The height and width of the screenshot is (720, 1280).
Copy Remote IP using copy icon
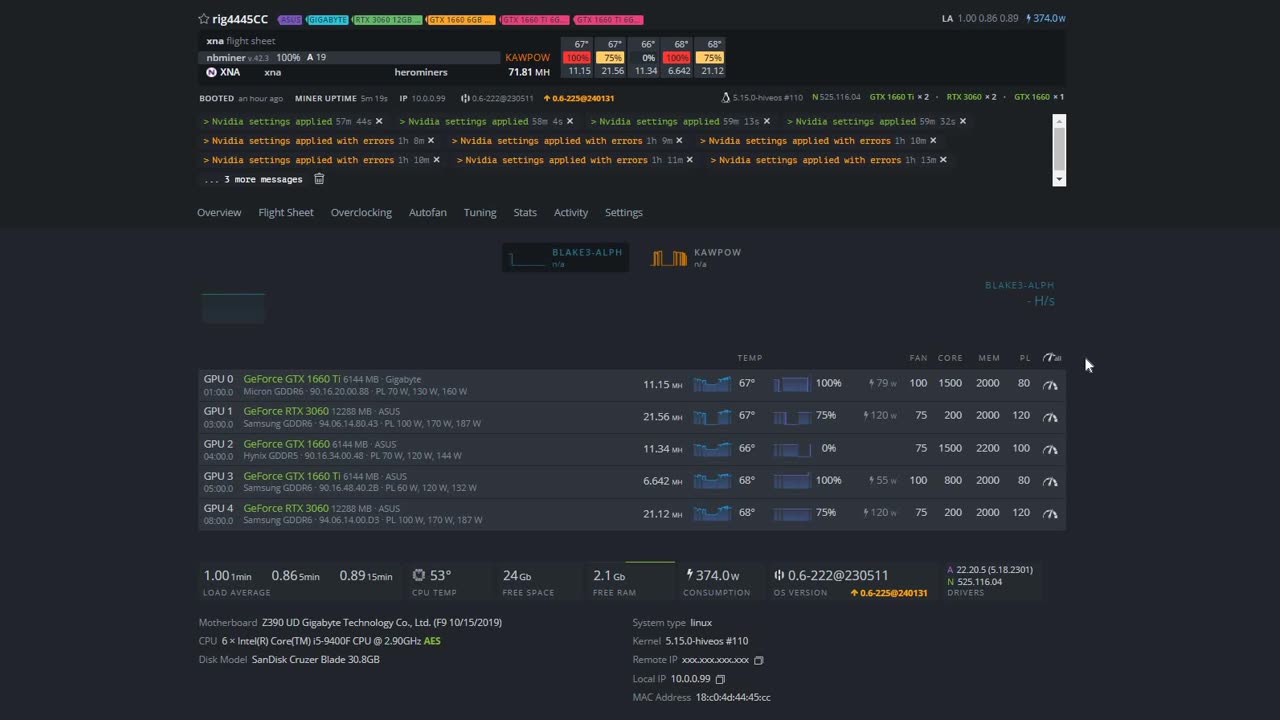(x=759, y=660)
